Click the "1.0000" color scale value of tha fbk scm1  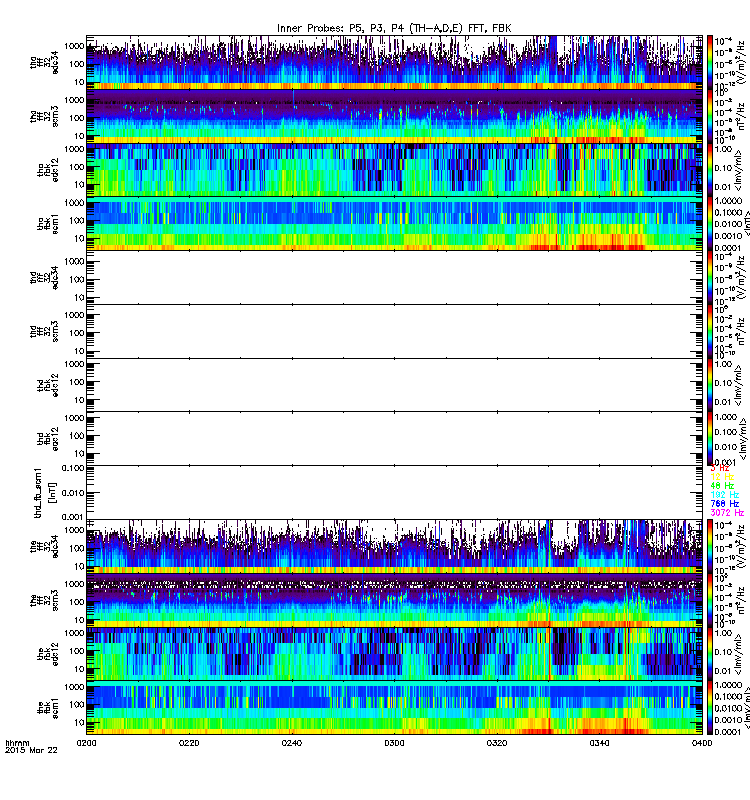click(x=728, y=201)
